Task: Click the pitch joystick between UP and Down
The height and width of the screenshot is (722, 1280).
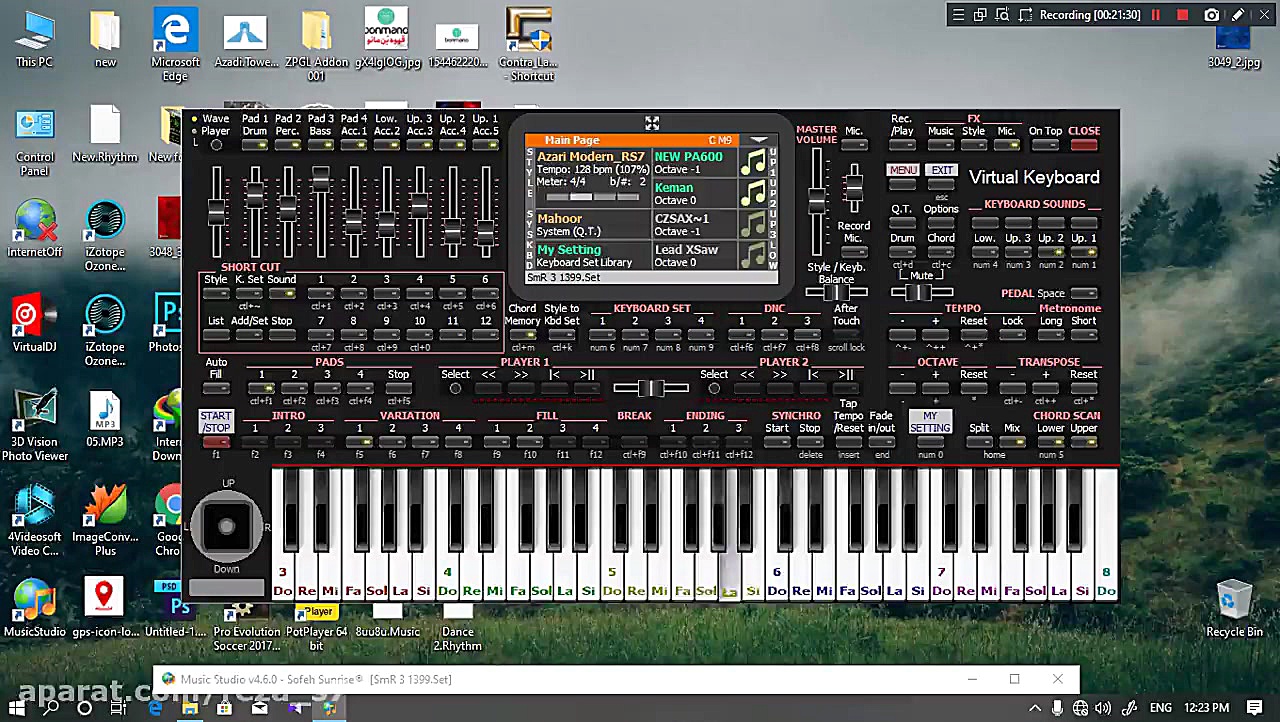Action: click(x=227, y=526)
